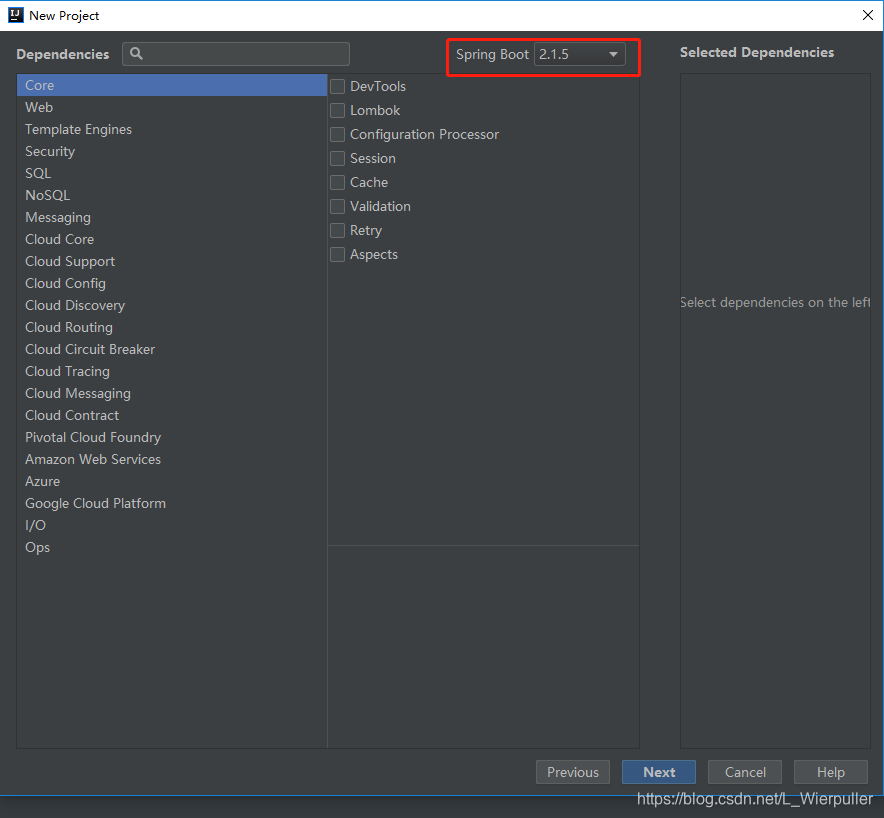Click the search magnifier icon in Dependencies
The image size is (884, 818).
(136, 54)
